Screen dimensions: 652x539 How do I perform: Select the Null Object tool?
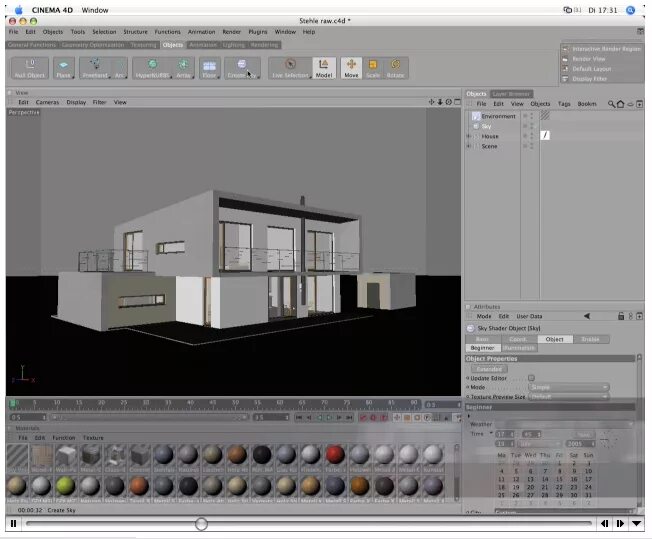30,68
